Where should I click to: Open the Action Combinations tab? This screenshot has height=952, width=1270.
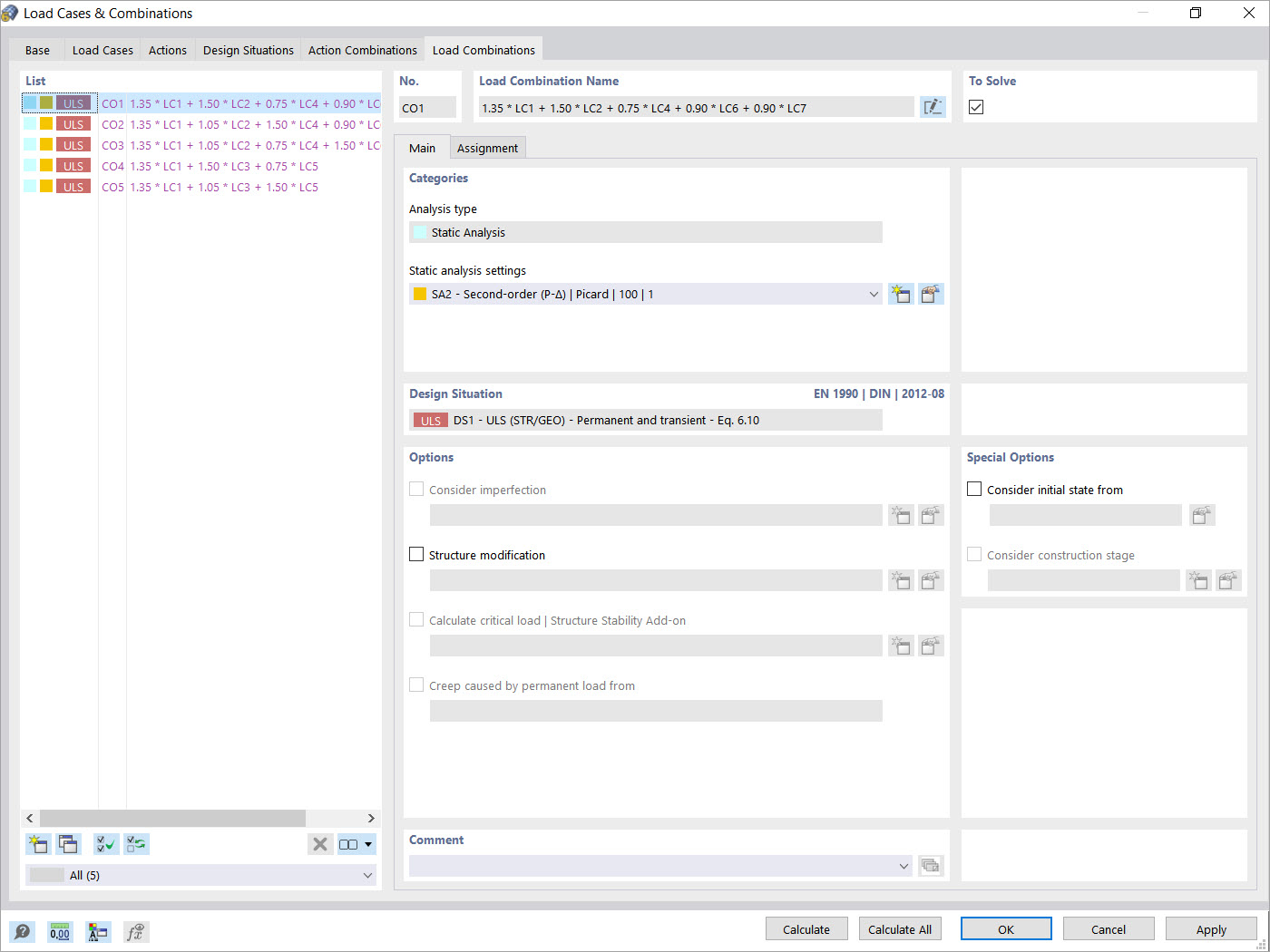click(363, 50)
